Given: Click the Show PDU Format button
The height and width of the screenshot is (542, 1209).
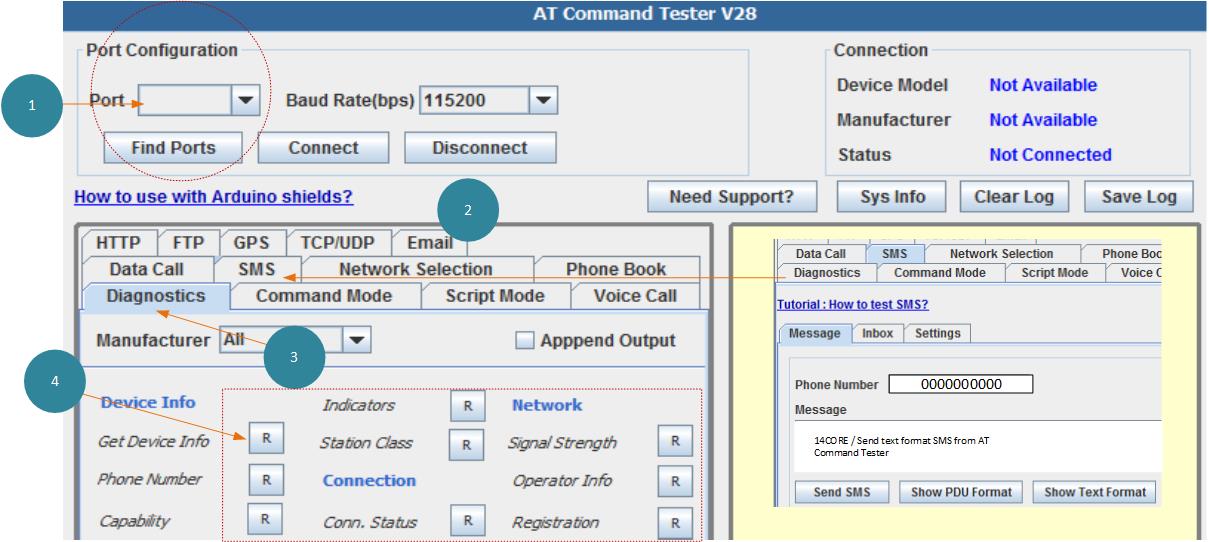Looking at the screenshot, I should (x=961, y=492).
